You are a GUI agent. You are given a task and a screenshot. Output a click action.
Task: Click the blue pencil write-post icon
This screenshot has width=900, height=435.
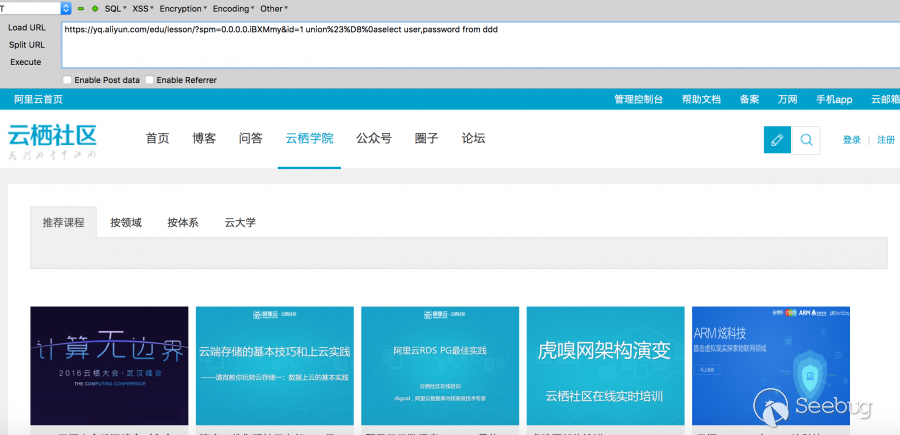(x=776, y=140)
